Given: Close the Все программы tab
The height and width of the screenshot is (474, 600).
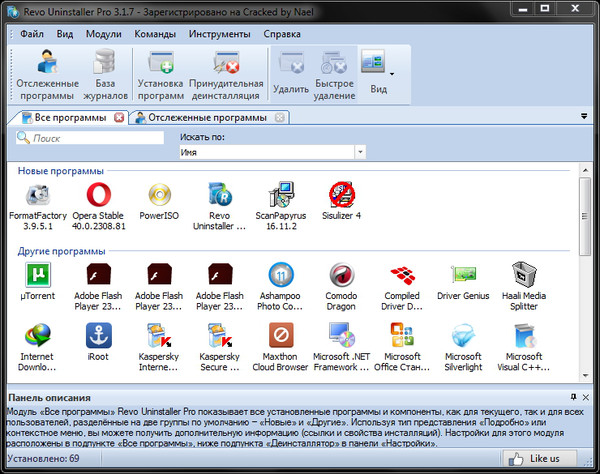Looking at the screenshot, I should coord(119,118).
